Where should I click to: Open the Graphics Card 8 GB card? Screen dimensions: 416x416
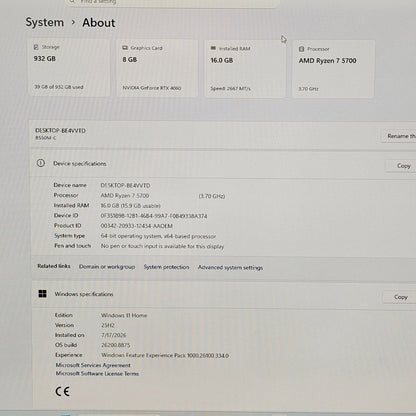(157, 68)
